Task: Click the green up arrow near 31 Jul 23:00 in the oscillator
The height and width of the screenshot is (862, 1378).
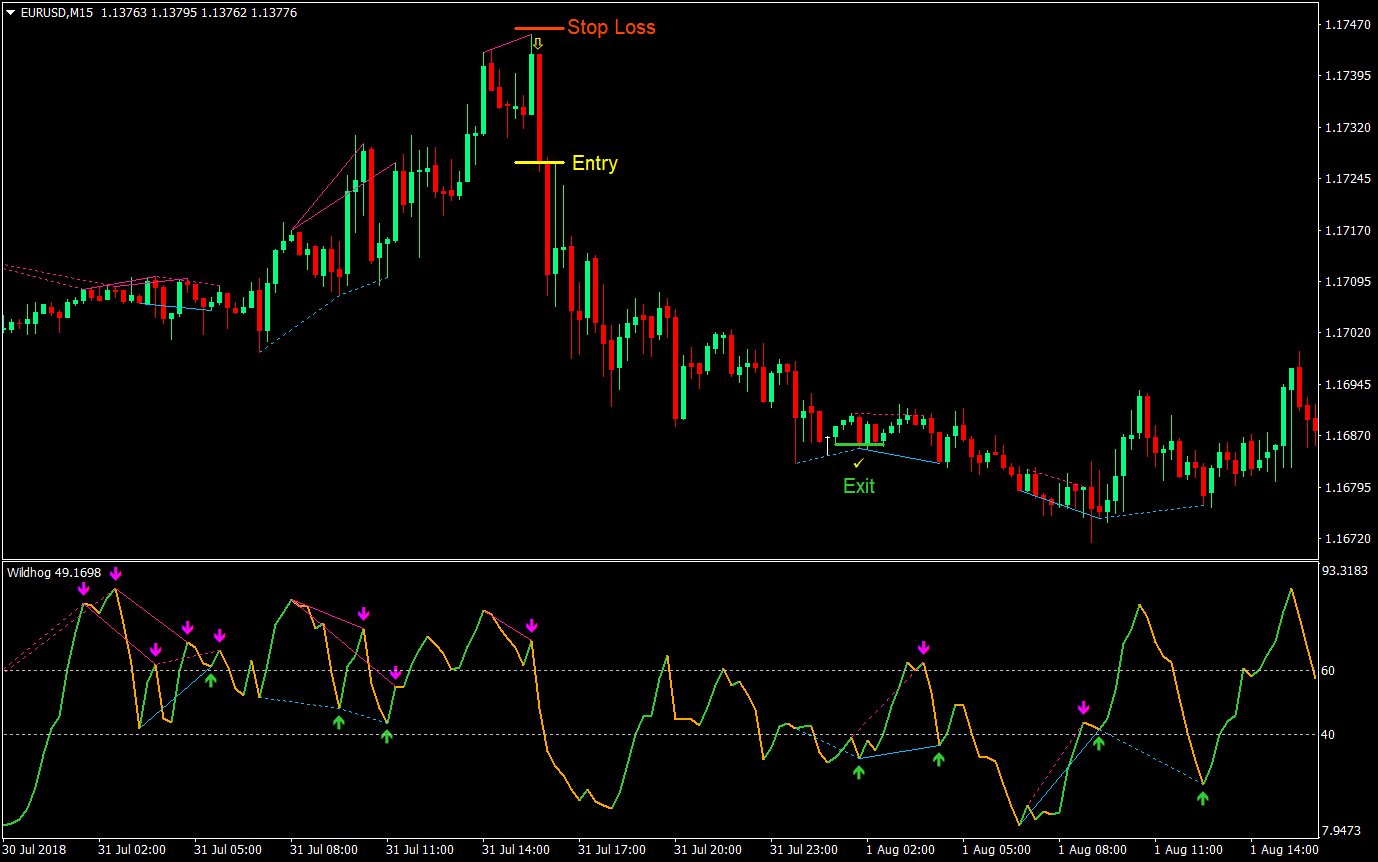Action: point(858,770)
